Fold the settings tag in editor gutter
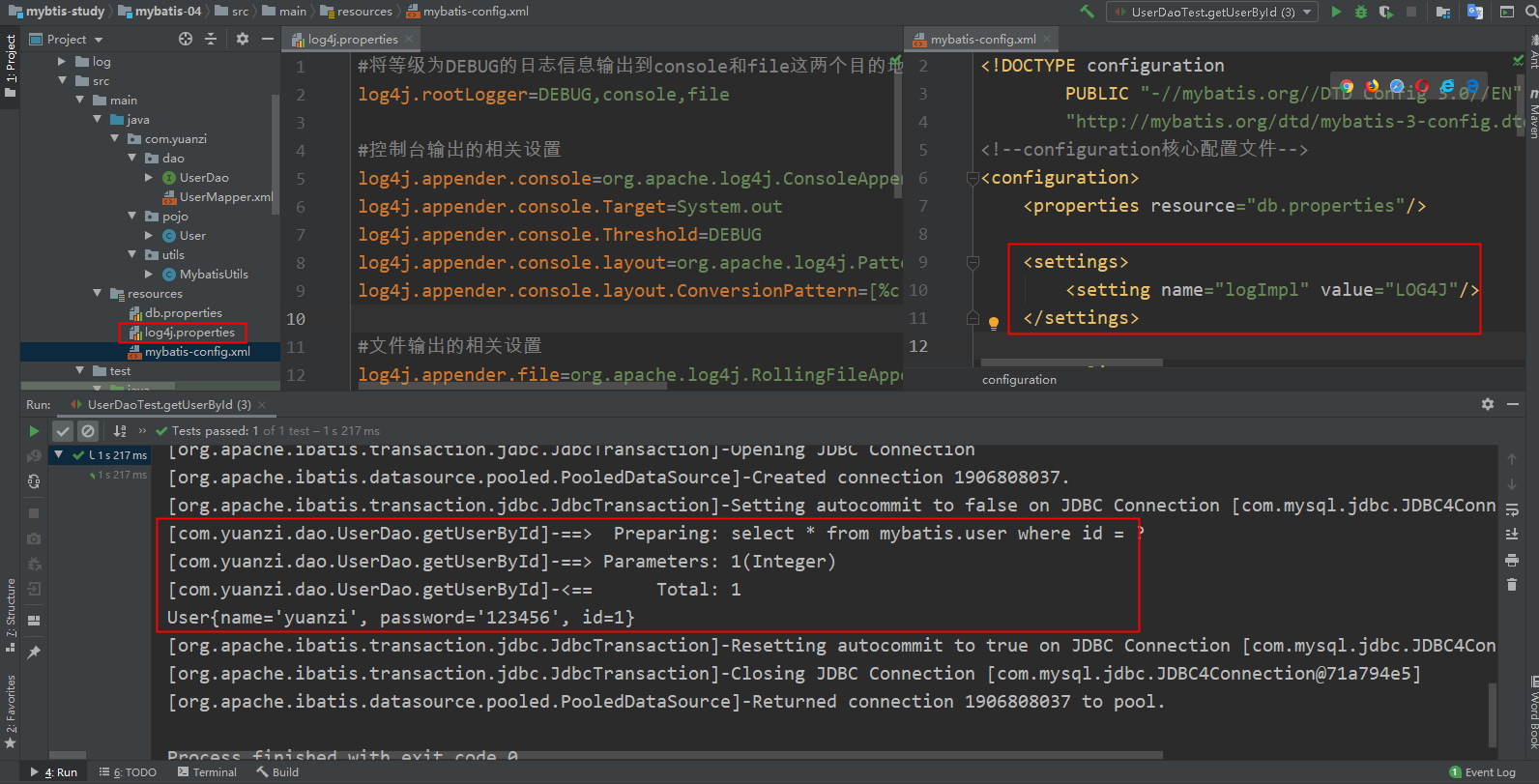 [973, 262]
